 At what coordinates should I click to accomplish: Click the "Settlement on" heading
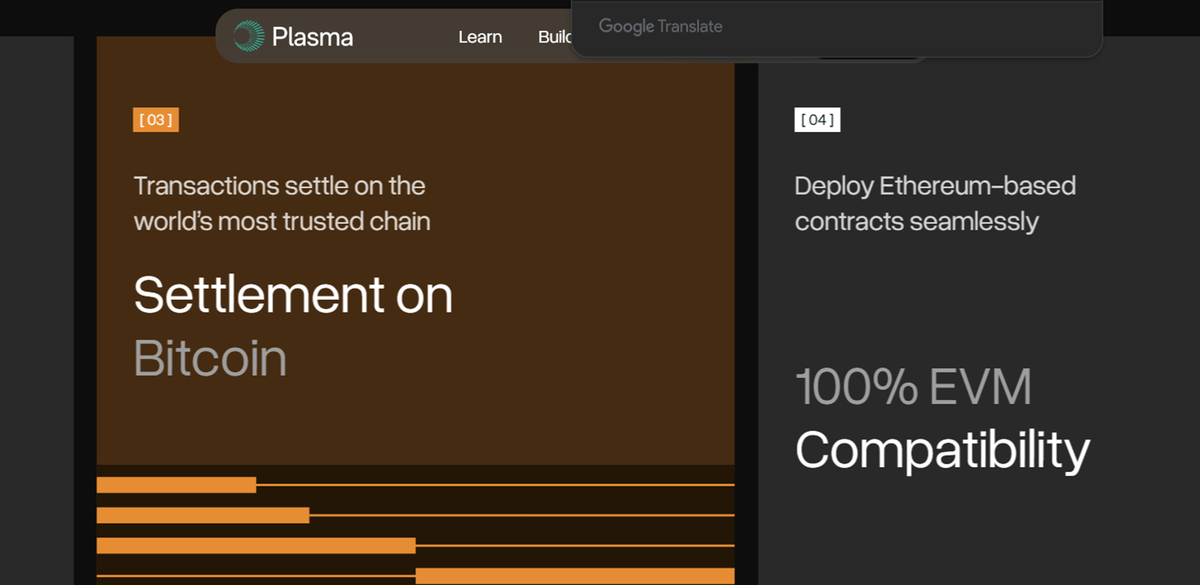[293, 295]
